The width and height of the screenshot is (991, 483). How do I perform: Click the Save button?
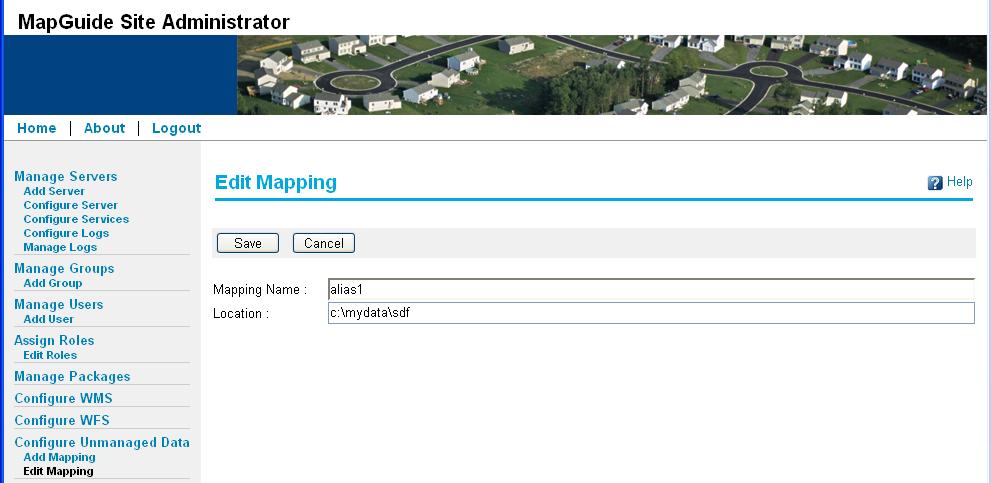pyautogui.click(x=247, y=243)
